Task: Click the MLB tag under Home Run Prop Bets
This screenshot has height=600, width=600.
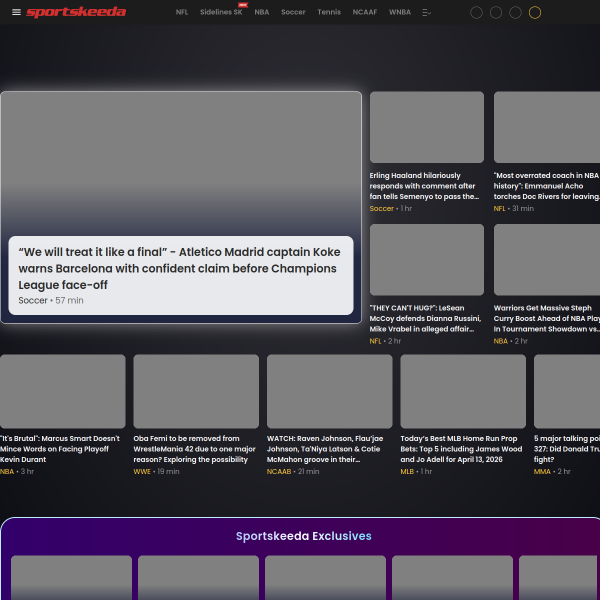Action: point(407,471)
